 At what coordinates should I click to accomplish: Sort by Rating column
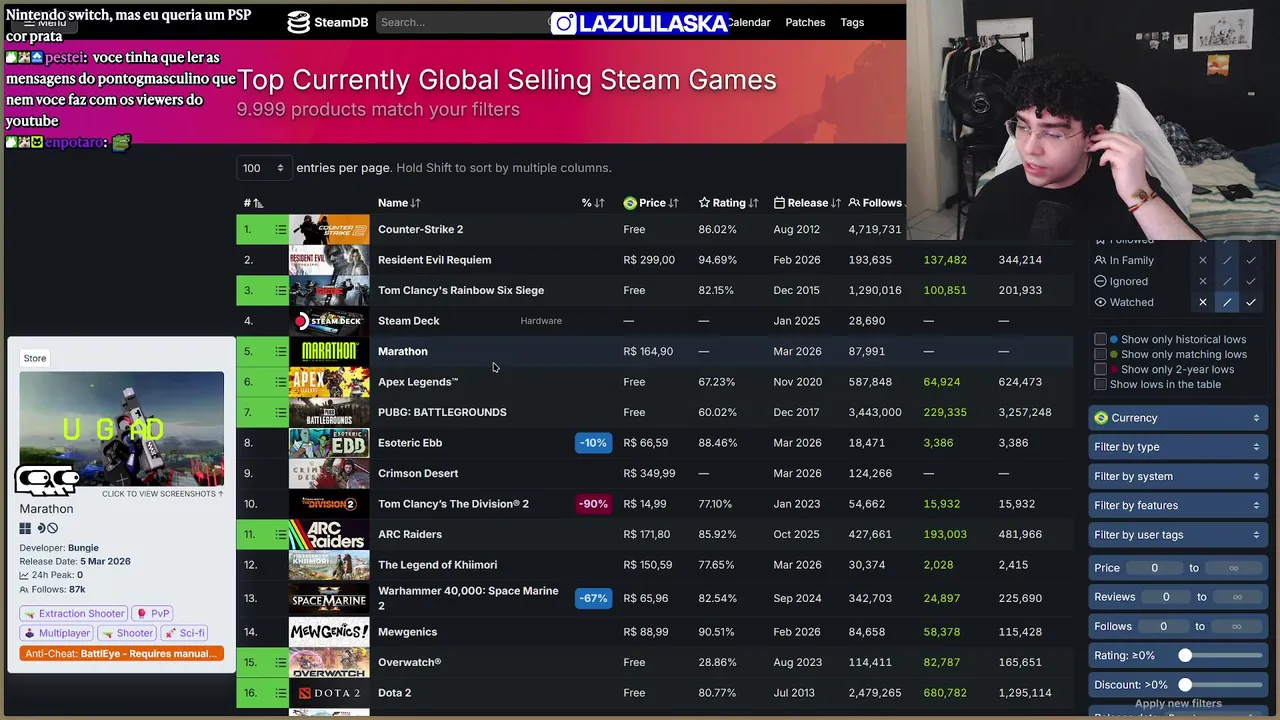(728, 203)
